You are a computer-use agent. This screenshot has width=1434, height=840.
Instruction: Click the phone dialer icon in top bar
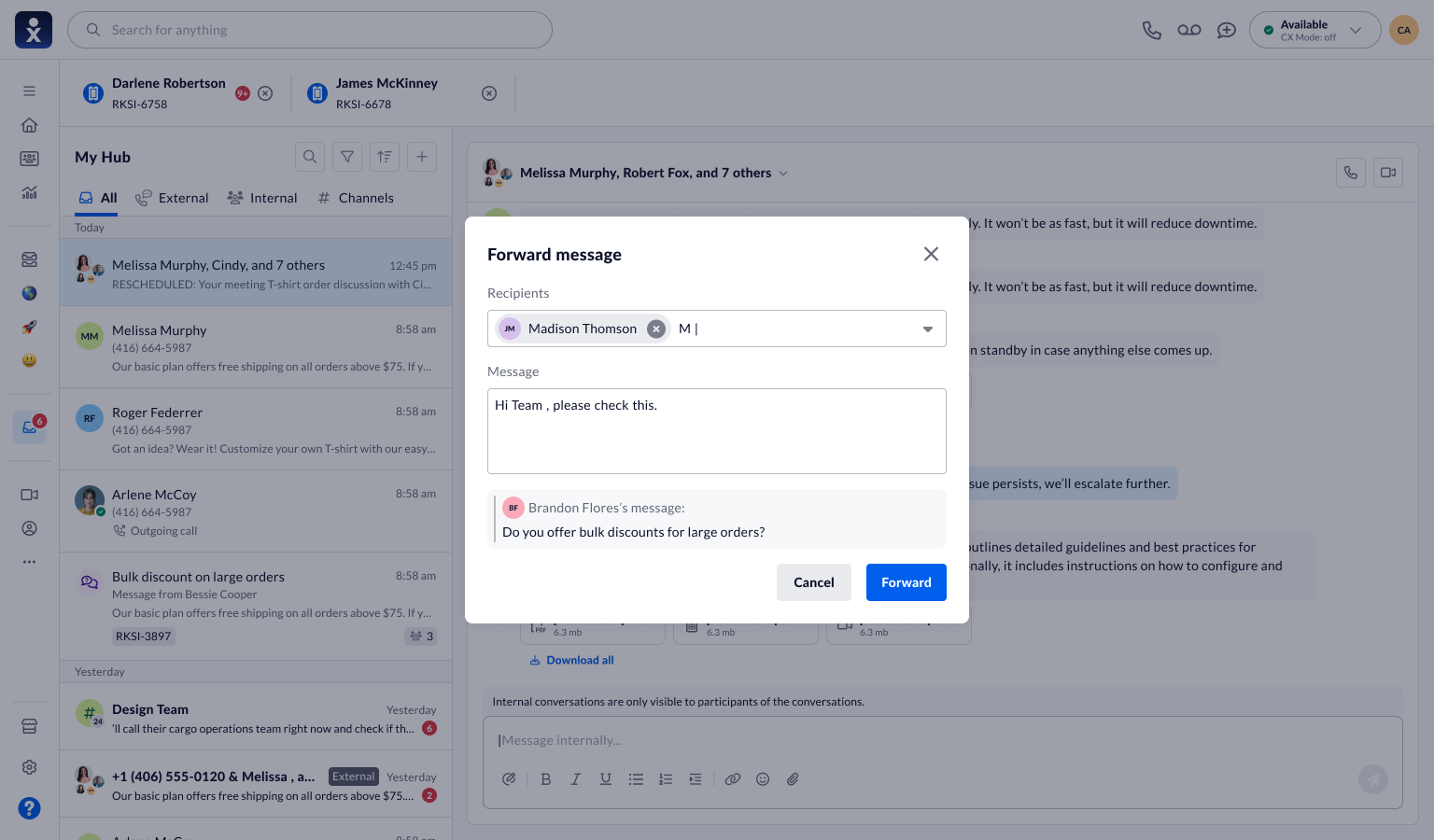click(x=1152, y=30)
